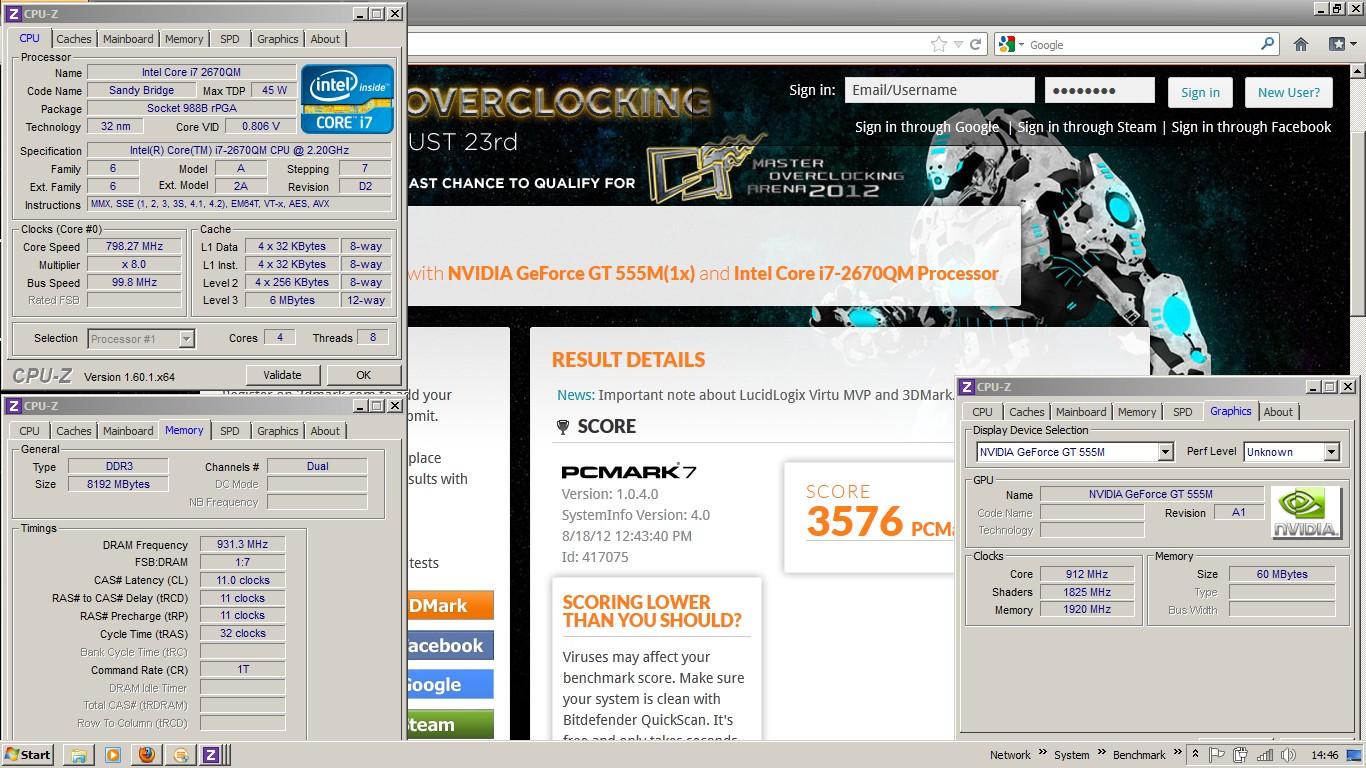This screenshot has height=768, width=1366.
Task: Open URL history dropdown arrow
Action: (x=958, y=44)
